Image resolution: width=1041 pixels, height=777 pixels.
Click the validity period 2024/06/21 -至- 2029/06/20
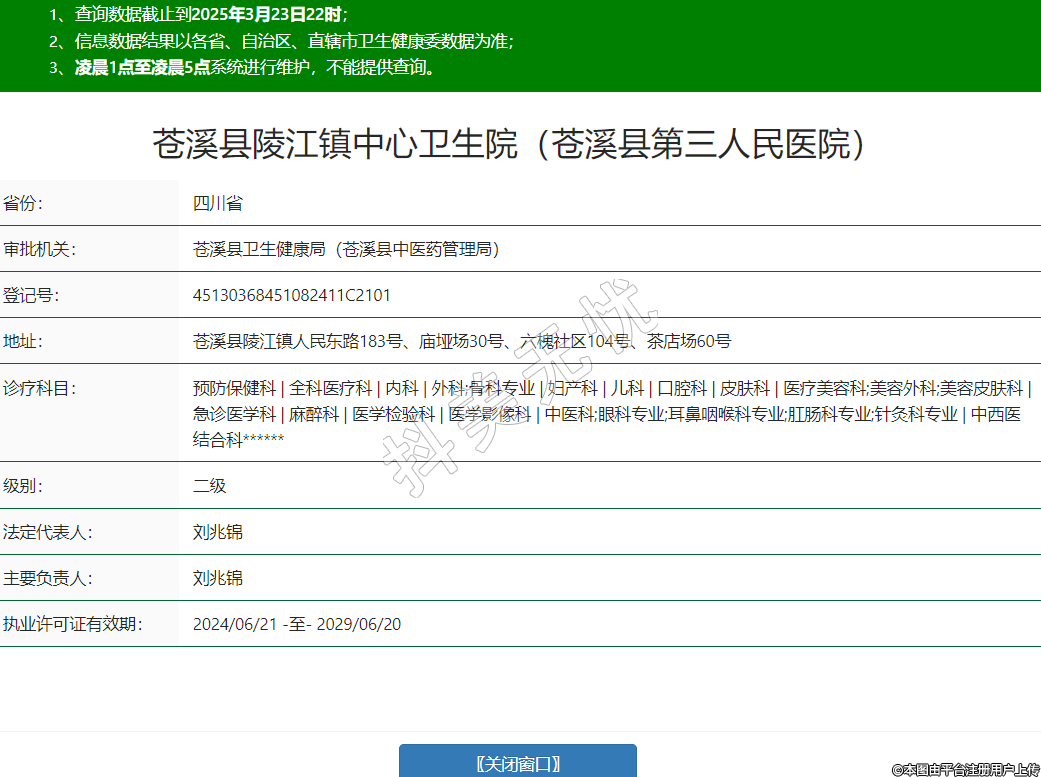click(x=297, y=625)
